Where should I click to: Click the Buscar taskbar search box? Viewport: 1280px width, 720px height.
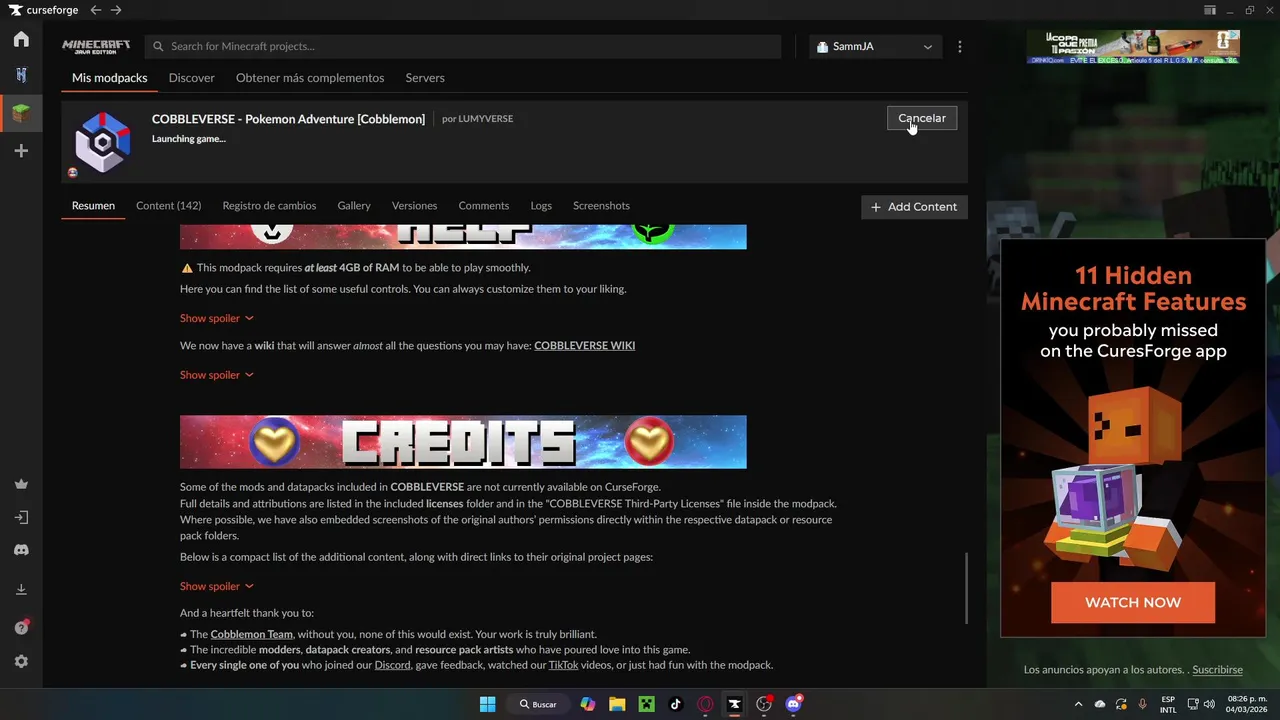tap(539, 704)
